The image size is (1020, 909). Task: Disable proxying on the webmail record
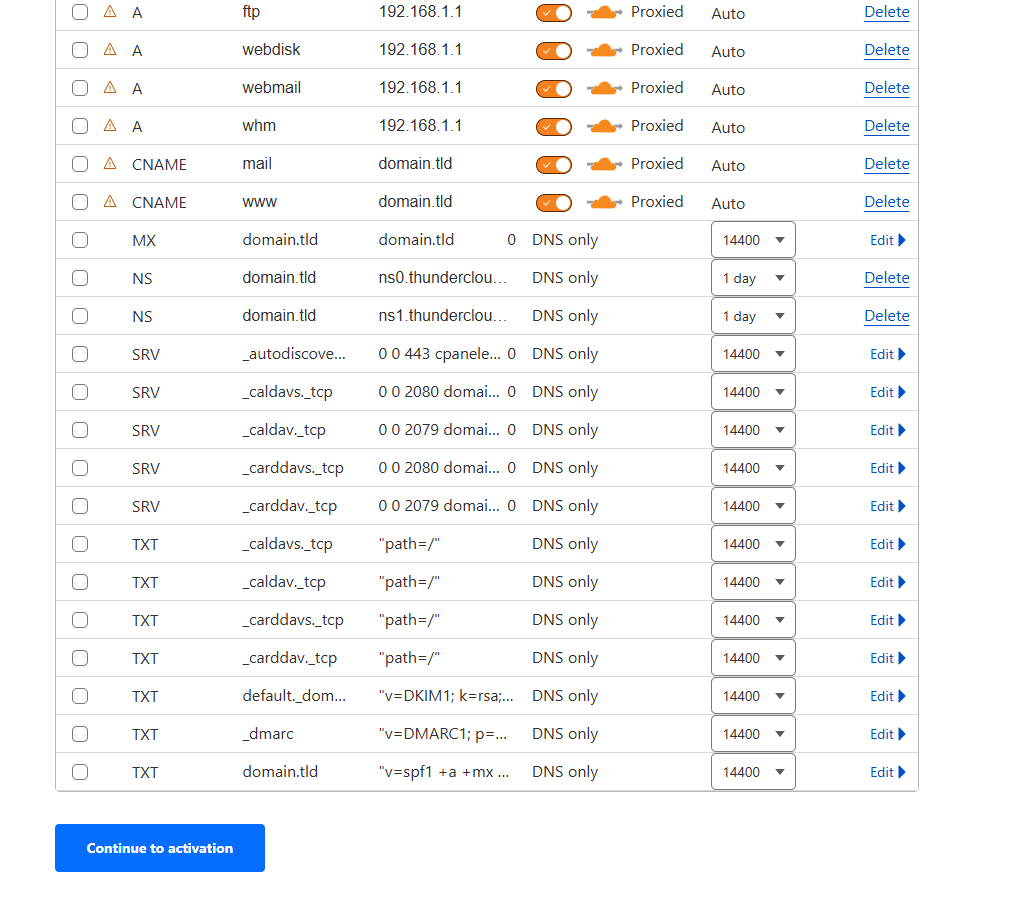tap(554, 88)
